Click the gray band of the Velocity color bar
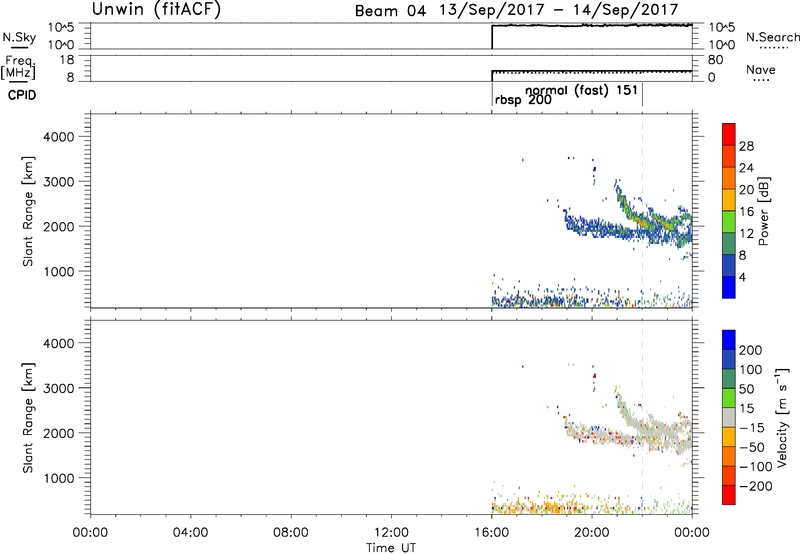The width and height of the screenshot is (800, 554). click(x=729, y=418)
